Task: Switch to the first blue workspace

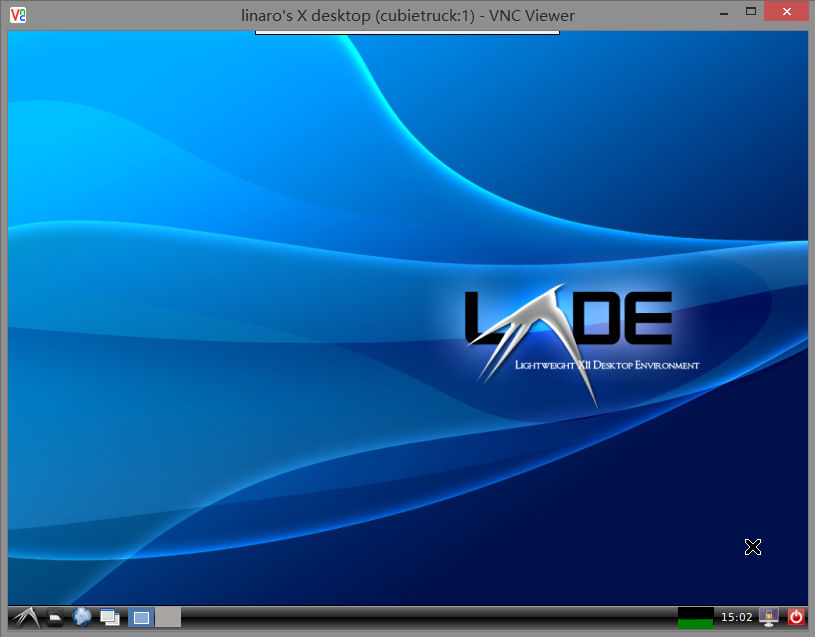Action: (x=142, y=618)
